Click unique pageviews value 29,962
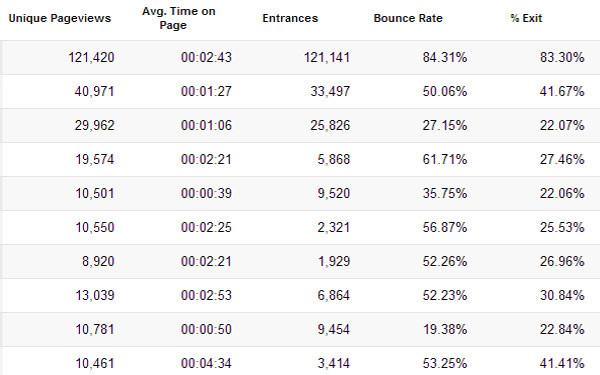 [95, 126]
